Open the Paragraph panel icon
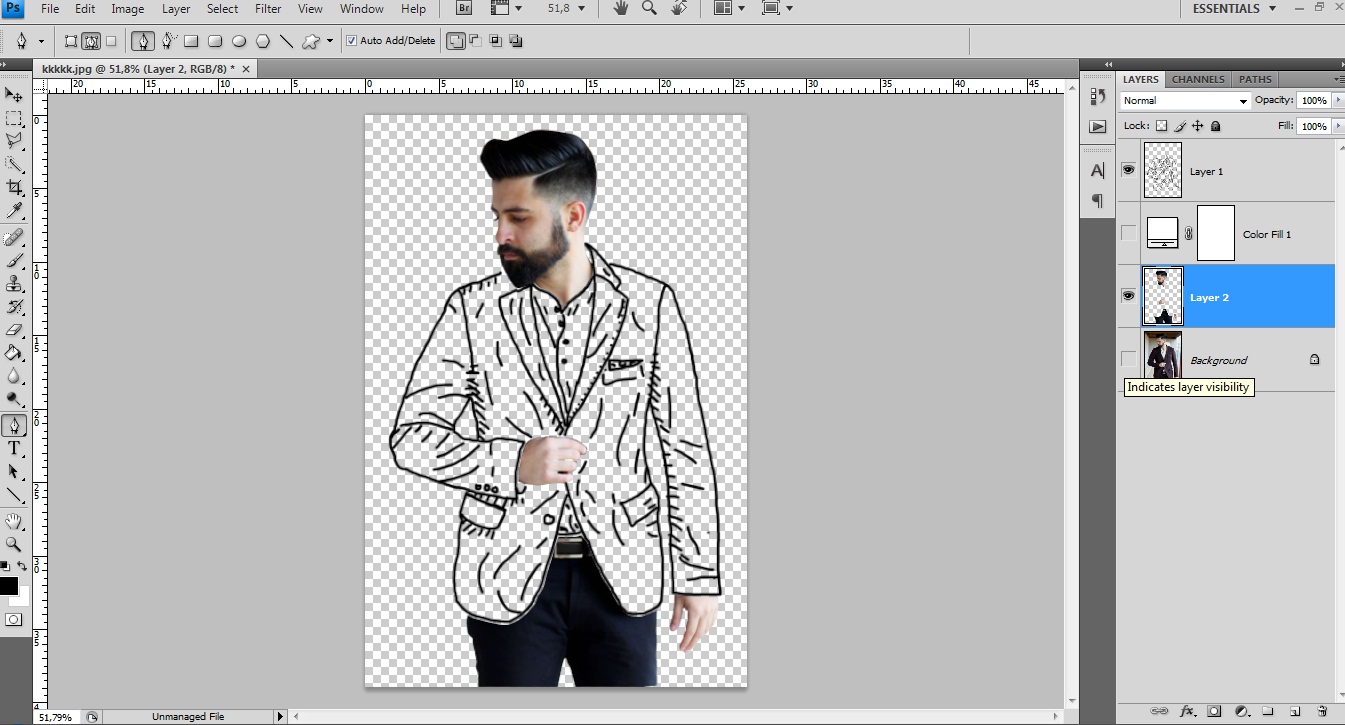 coord(1098,200)
